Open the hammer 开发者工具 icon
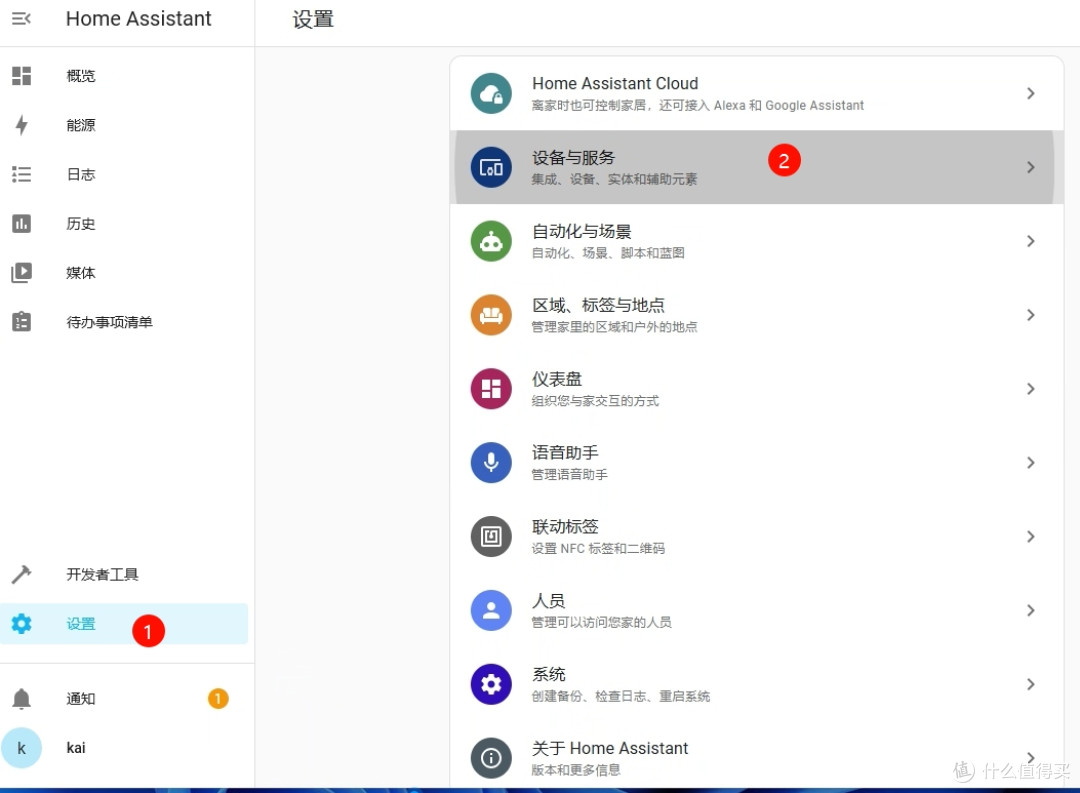The image size is (1080, 793). [x=21, y=575]
